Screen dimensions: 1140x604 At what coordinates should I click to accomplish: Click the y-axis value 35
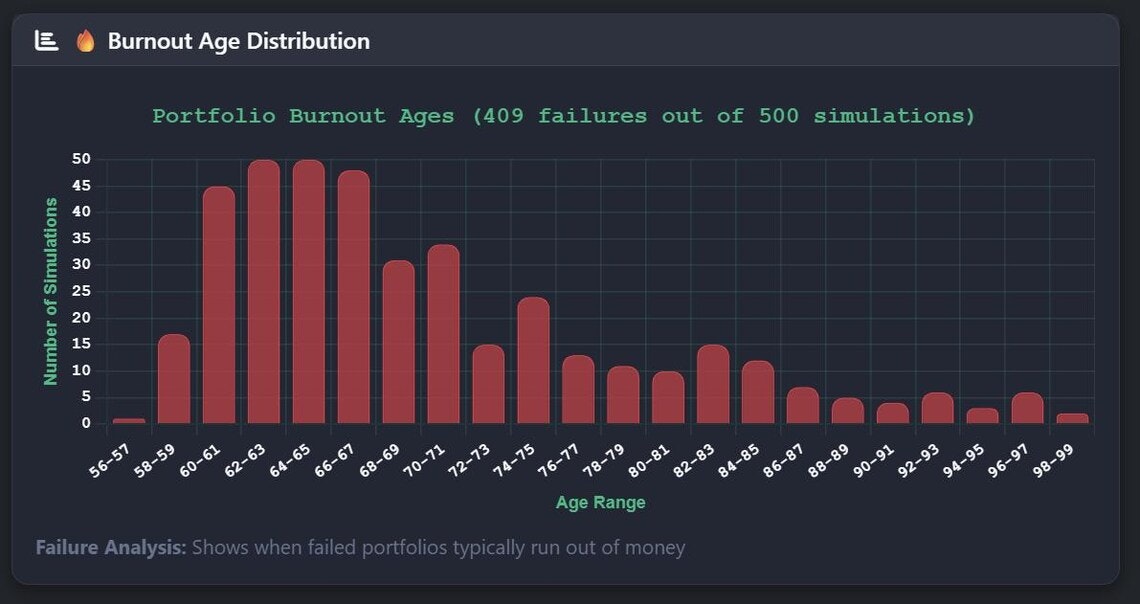[81, 238]
